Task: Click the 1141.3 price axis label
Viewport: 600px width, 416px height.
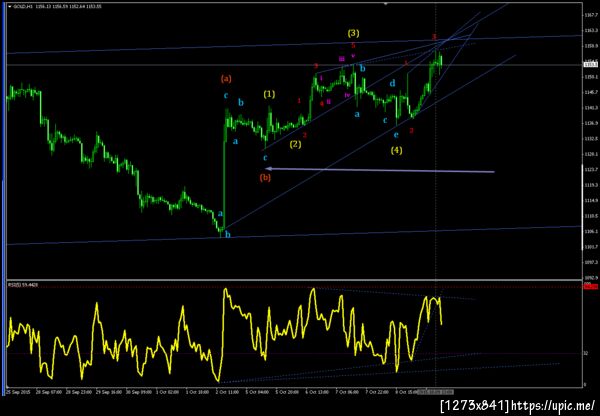Action: click(590, 108)
